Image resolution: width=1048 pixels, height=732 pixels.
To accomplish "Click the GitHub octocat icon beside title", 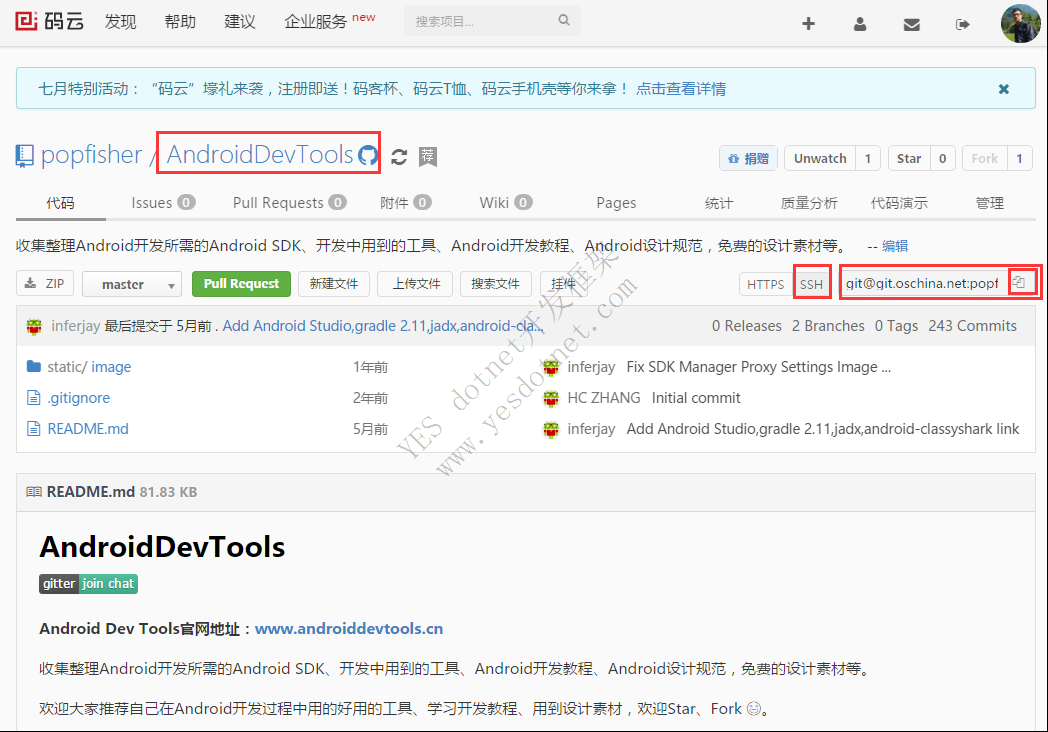I will 368,156.
